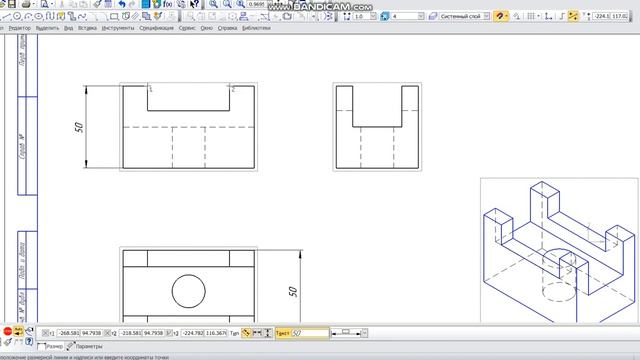Screen dimensions: 640x360
Task: Select vertical dimension type
Action: pos(268,333)
